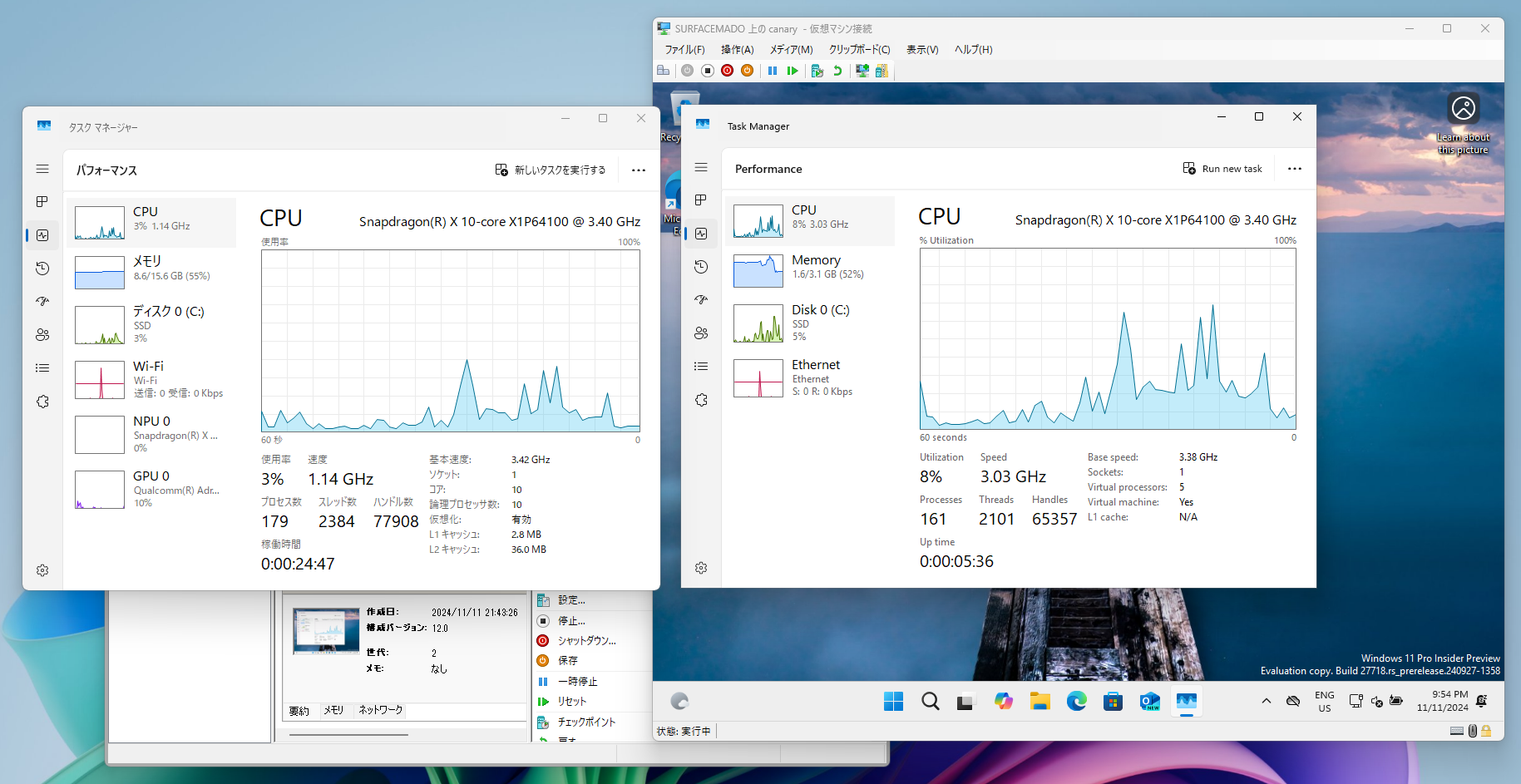The height and width of the screenshot is (784, 1521).
Task: Click the canary VM preview thumbnail
Action: pos(326,632)
